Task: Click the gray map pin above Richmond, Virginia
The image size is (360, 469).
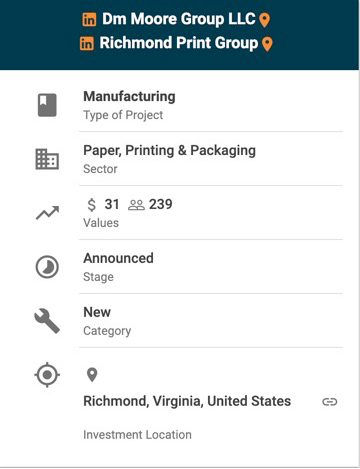Action: pyautogui.click(x=92, y=375)
